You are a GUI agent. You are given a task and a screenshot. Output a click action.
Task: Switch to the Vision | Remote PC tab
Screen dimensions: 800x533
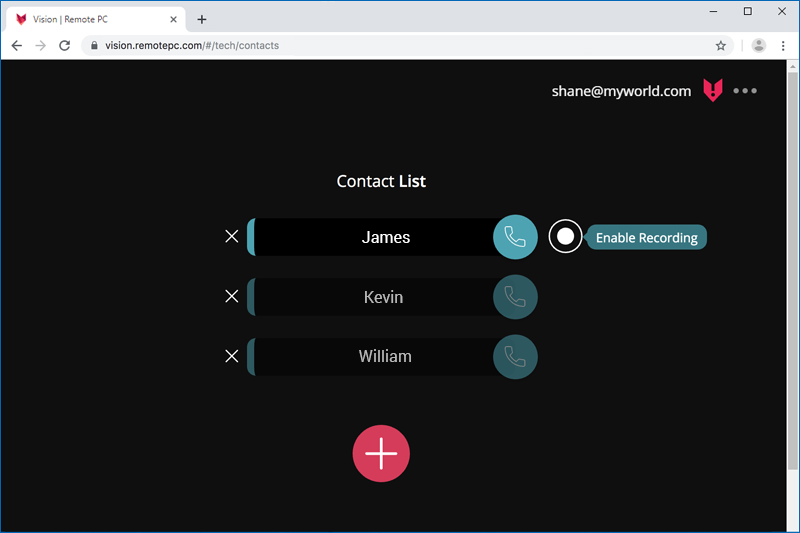[x=95, y=19]
